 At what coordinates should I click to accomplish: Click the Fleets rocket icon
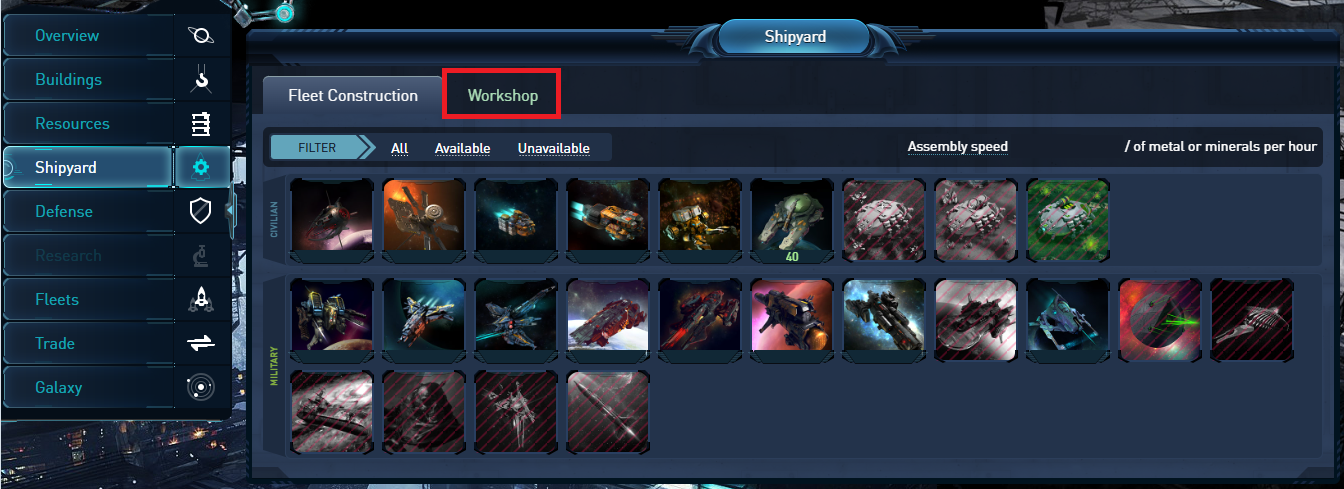(x=201, y=300)
